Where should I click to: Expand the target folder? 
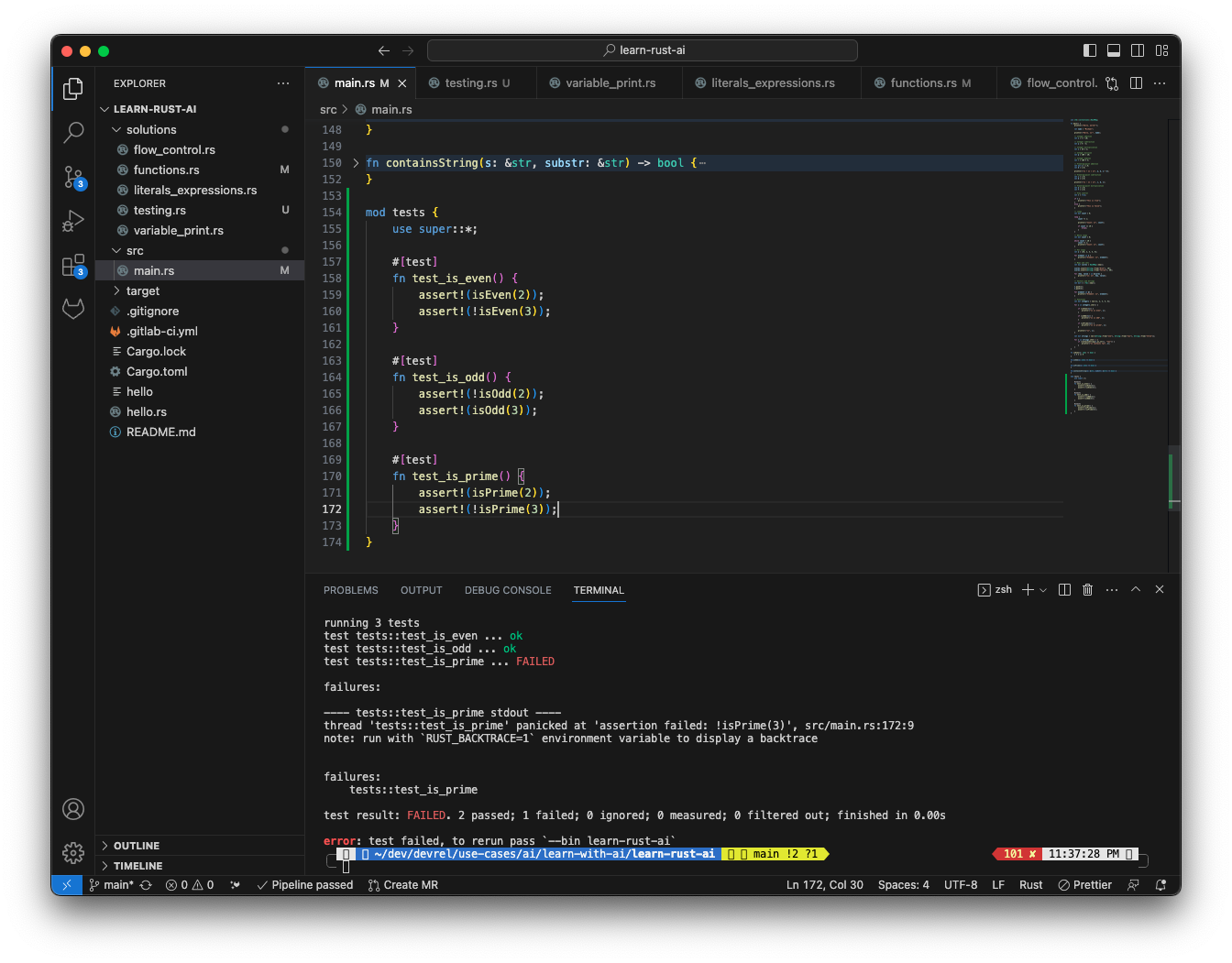[x=142, y=290]
